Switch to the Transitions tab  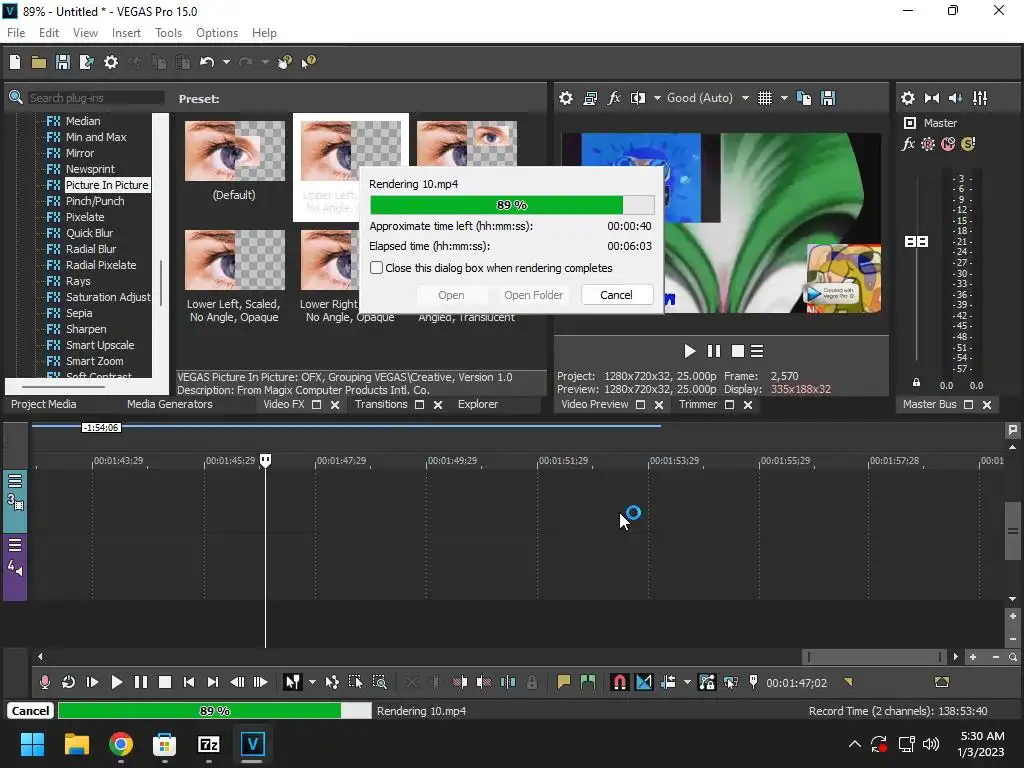[381, 404]
